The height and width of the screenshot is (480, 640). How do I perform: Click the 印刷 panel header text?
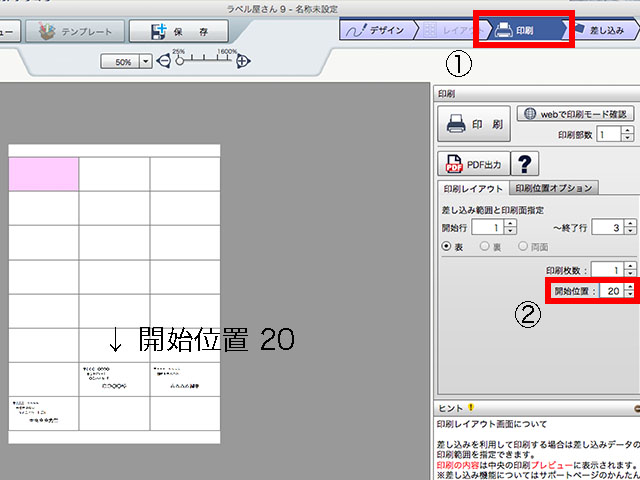coord(446,94)
